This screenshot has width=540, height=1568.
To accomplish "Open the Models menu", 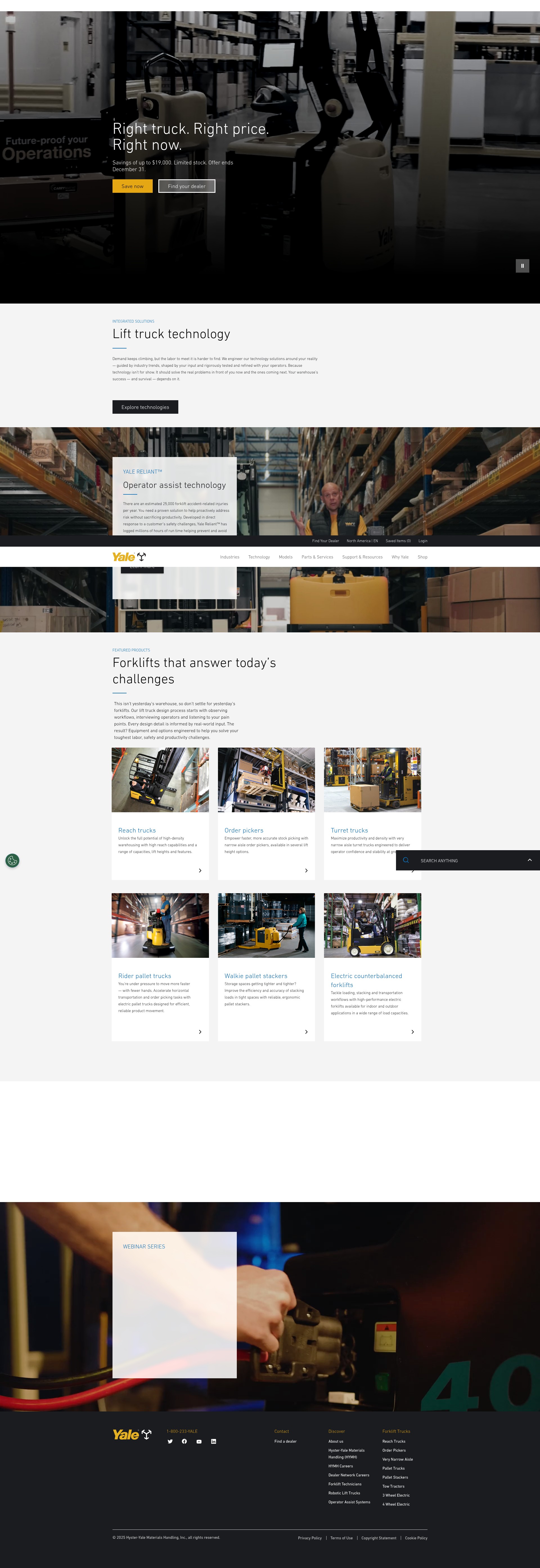I will (x=285, y=557).
